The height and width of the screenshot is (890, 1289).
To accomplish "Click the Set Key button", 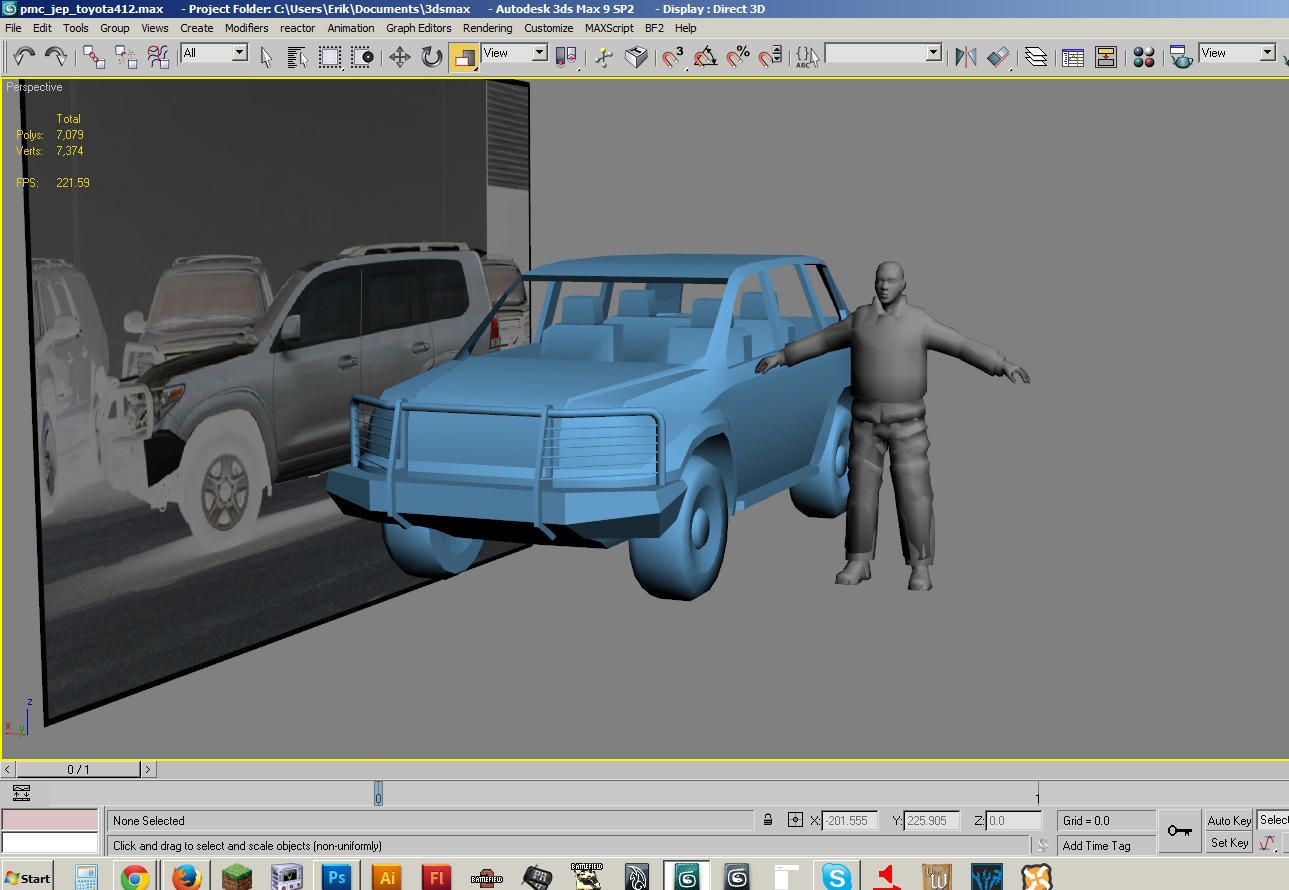I will [x=1229, y=843].
